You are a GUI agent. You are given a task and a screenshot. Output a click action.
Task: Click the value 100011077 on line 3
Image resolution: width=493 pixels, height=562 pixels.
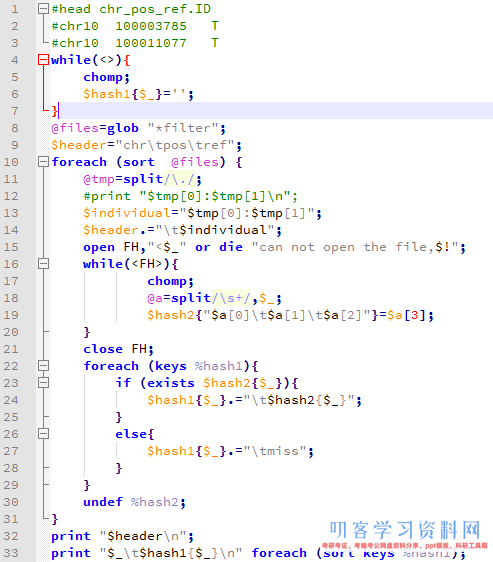coord(151,43)
